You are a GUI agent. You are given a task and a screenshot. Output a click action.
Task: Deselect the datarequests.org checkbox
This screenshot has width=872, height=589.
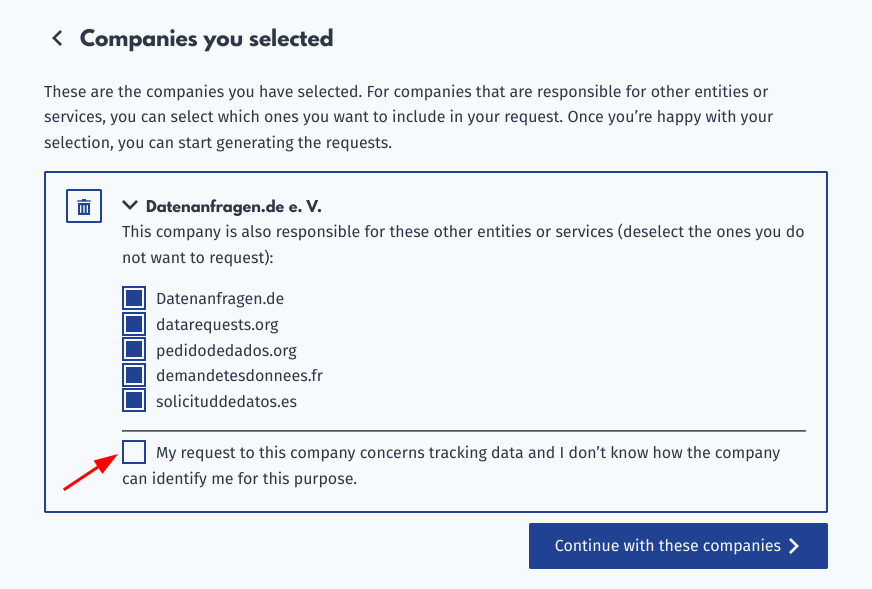(x=134, y=324)
